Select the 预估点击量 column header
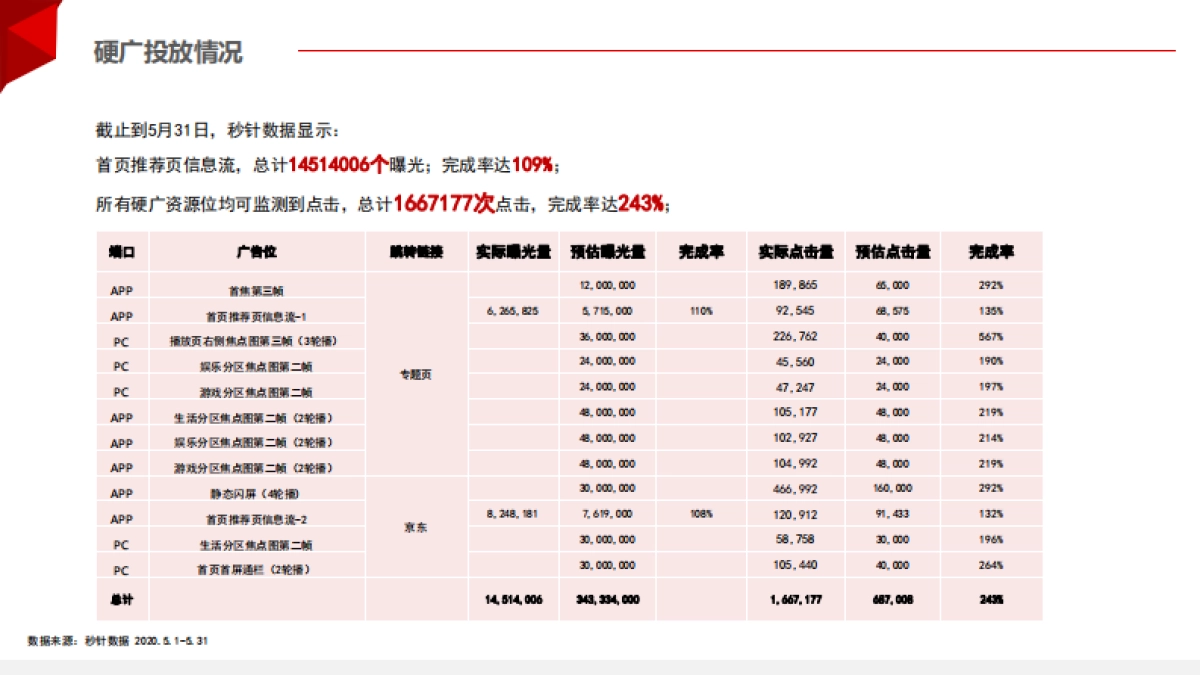 (x=888, y=253)
